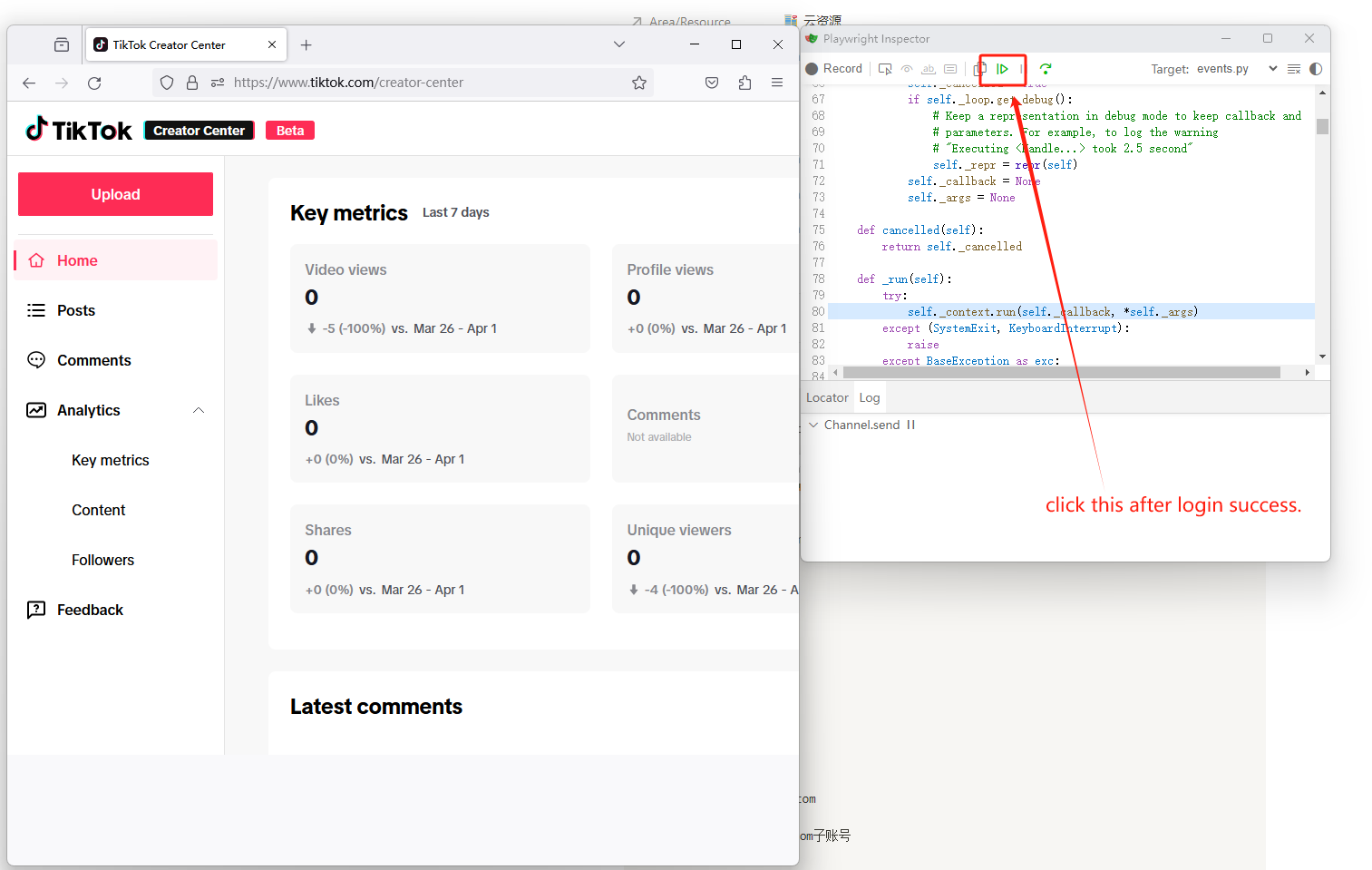Viewport: 1372px width, 870px height.
Task: Click the green Step over icon
Action: (1046, 69)
